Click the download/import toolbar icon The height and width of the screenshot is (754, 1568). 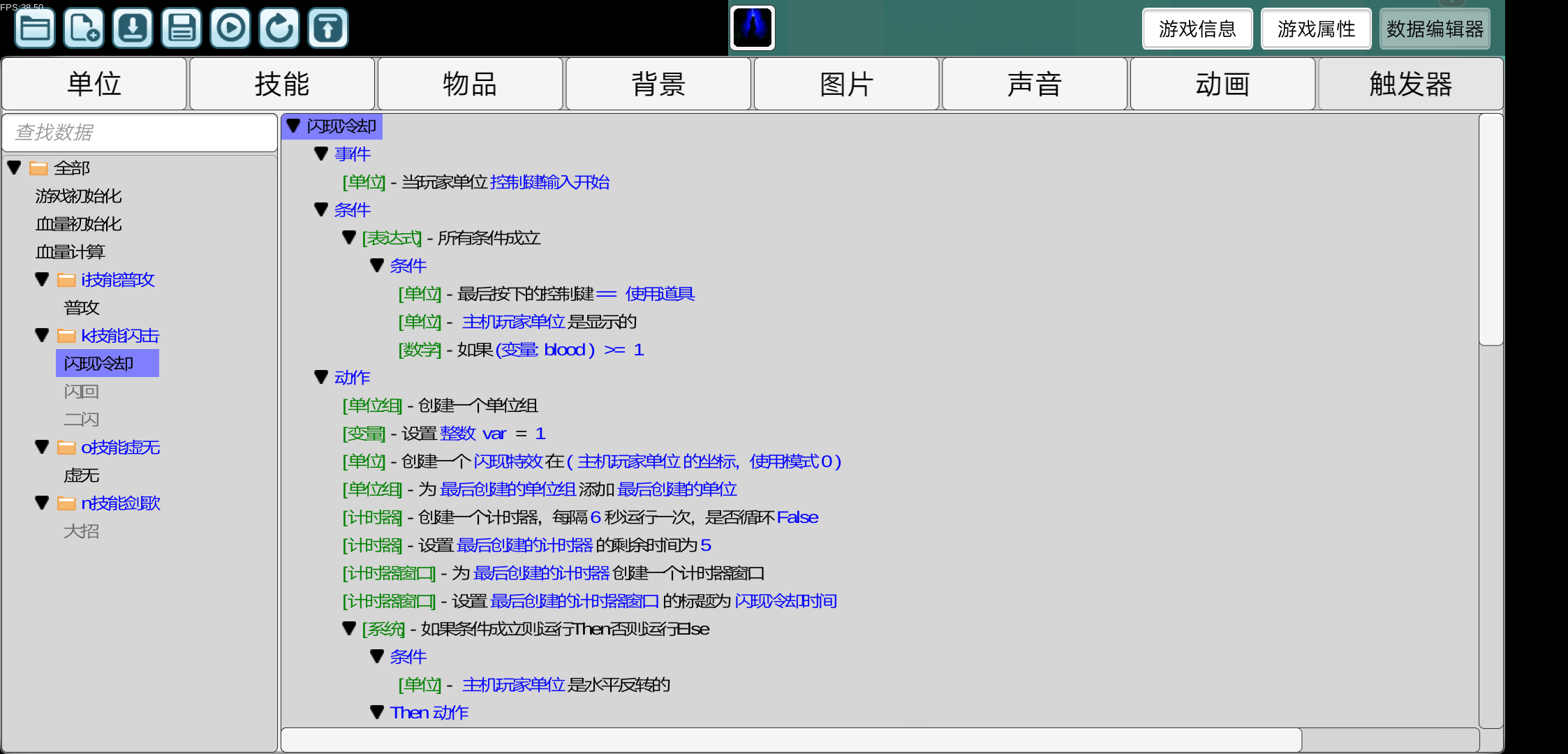pos(133,28)
